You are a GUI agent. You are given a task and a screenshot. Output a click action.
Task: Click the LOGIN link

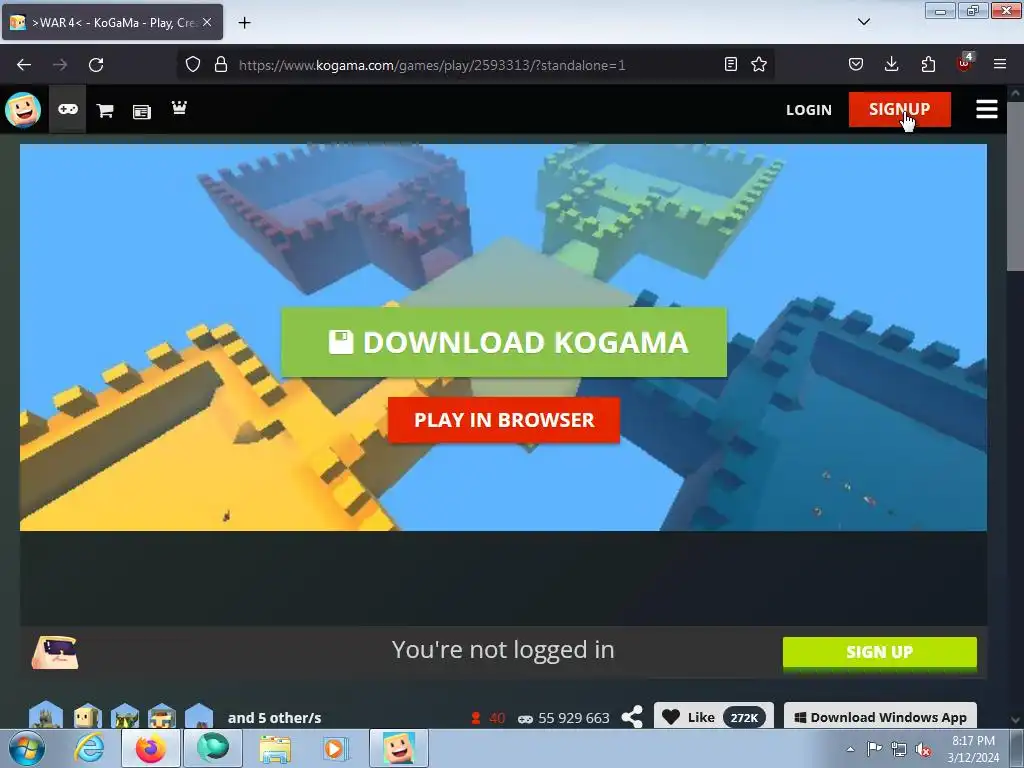pos(808,110)
